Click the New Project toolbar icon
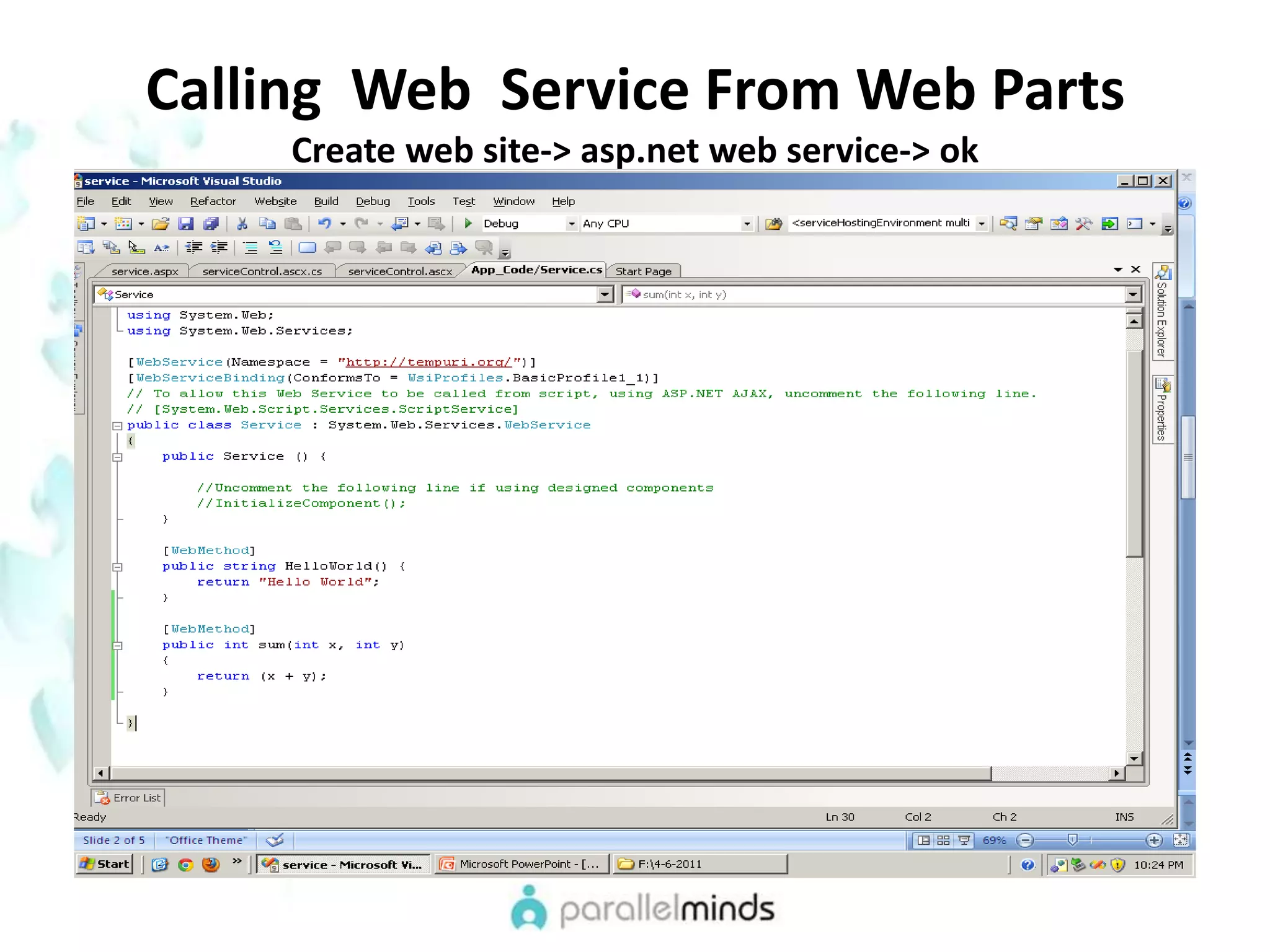The width and height of the screenshot is (1270, 952). tap(86, 224)
